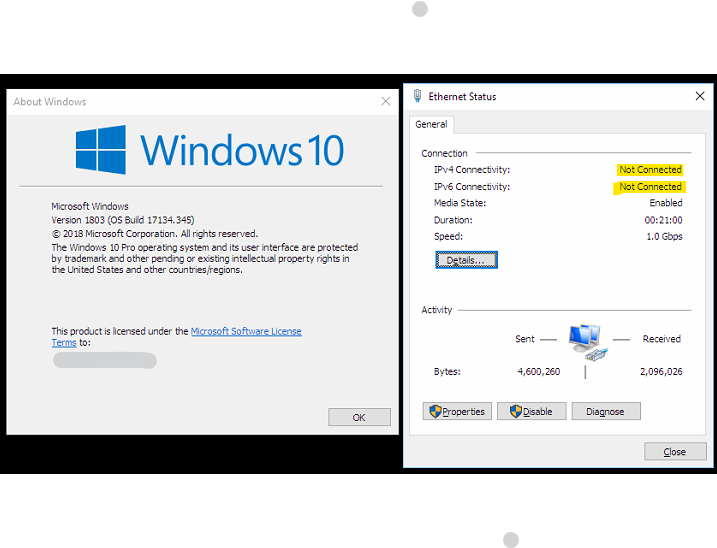The height and width of the screenshot is (548, 717).
Task: Click the sent bytes value 4,600,260
Action: [x=539, y=371]
